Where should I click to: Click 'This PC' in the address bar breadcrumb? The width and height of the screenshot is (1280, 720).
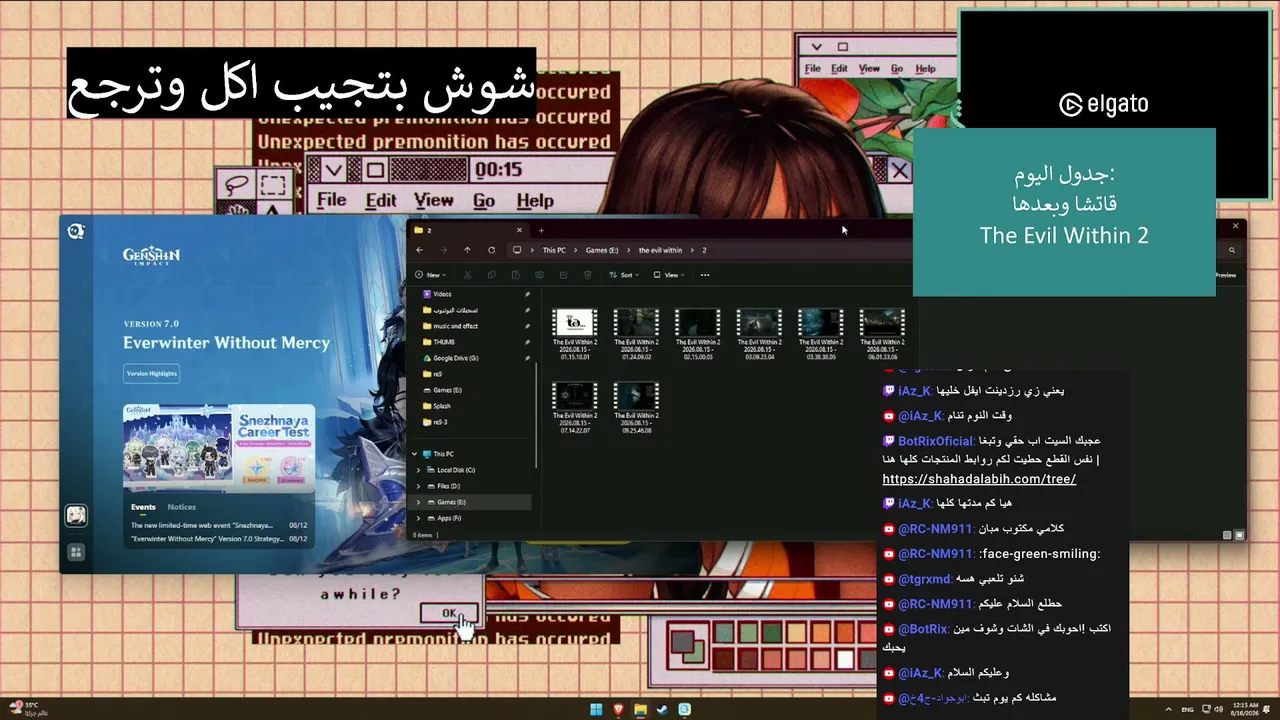[554, 250]
